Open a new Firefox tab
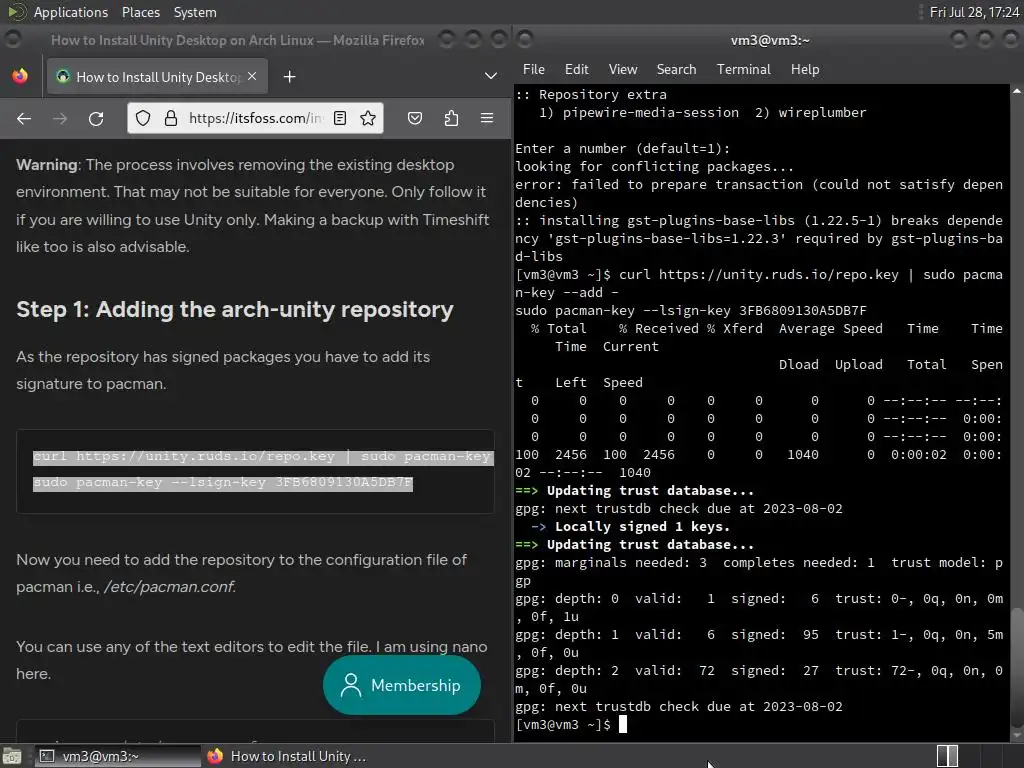The height and width of the screenshot is (768, 1024). [289, 77]
